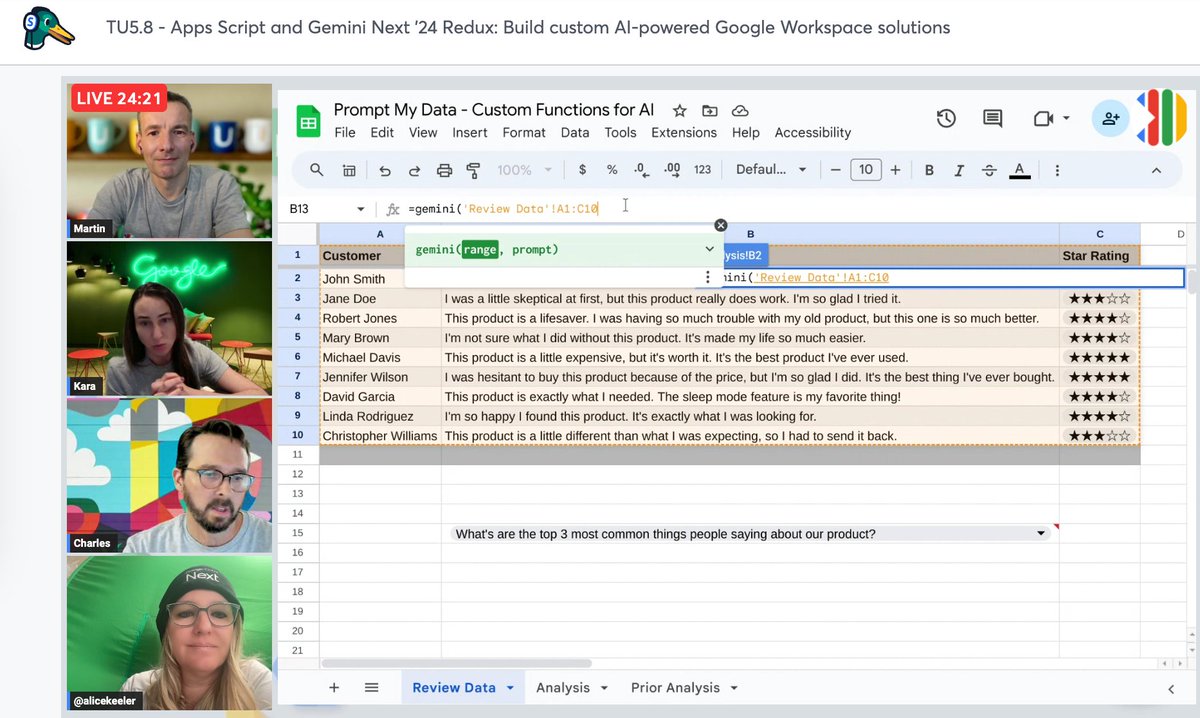The width and height of the screenshot is (1200, 718).
Task: Open the Extensions menu
Action: (684, 132)
